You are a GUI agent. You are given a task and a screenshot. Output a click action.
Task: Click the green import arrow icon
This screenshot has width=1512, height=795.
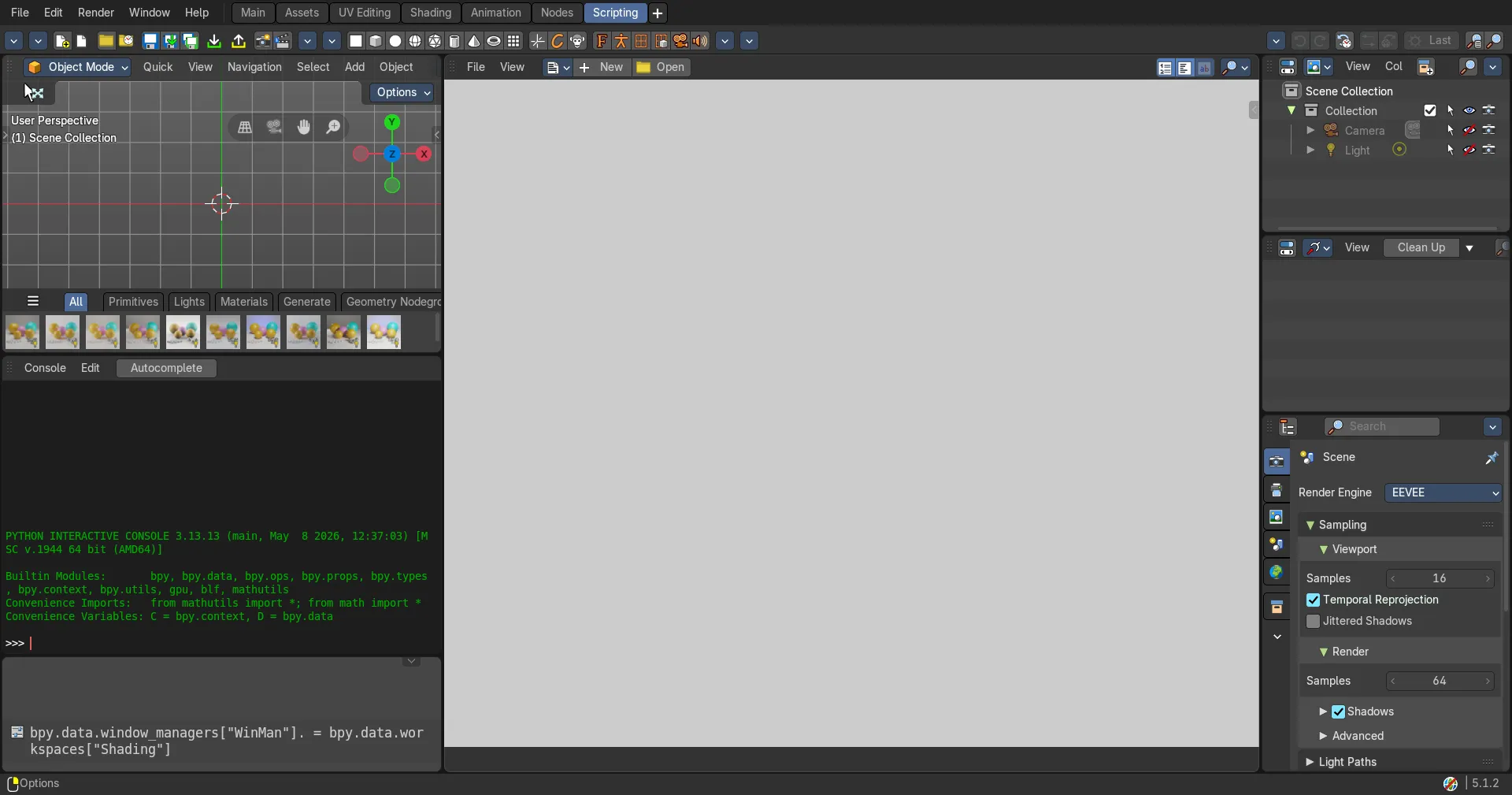[213, 41]
